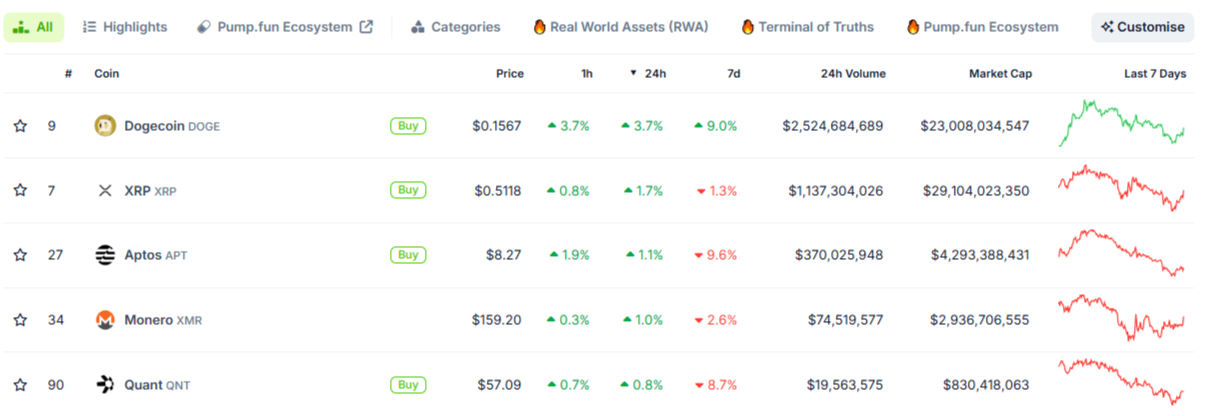Click the Monero coin logo
This screenshot has width=1218, height=416.
105,320
